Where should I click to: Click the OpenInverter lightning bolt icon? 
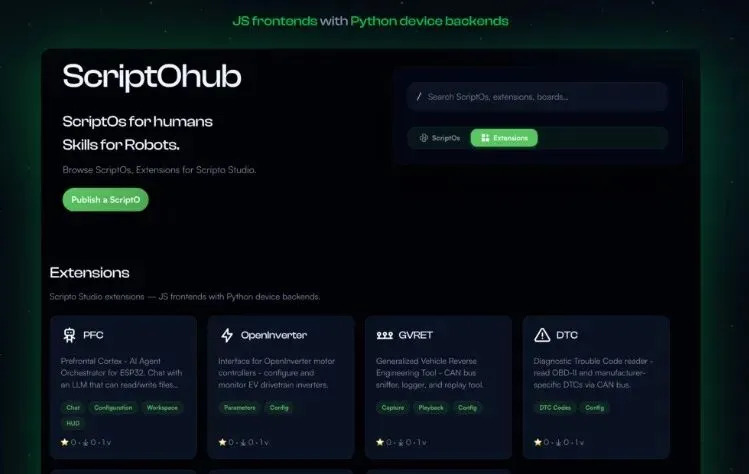227,335
